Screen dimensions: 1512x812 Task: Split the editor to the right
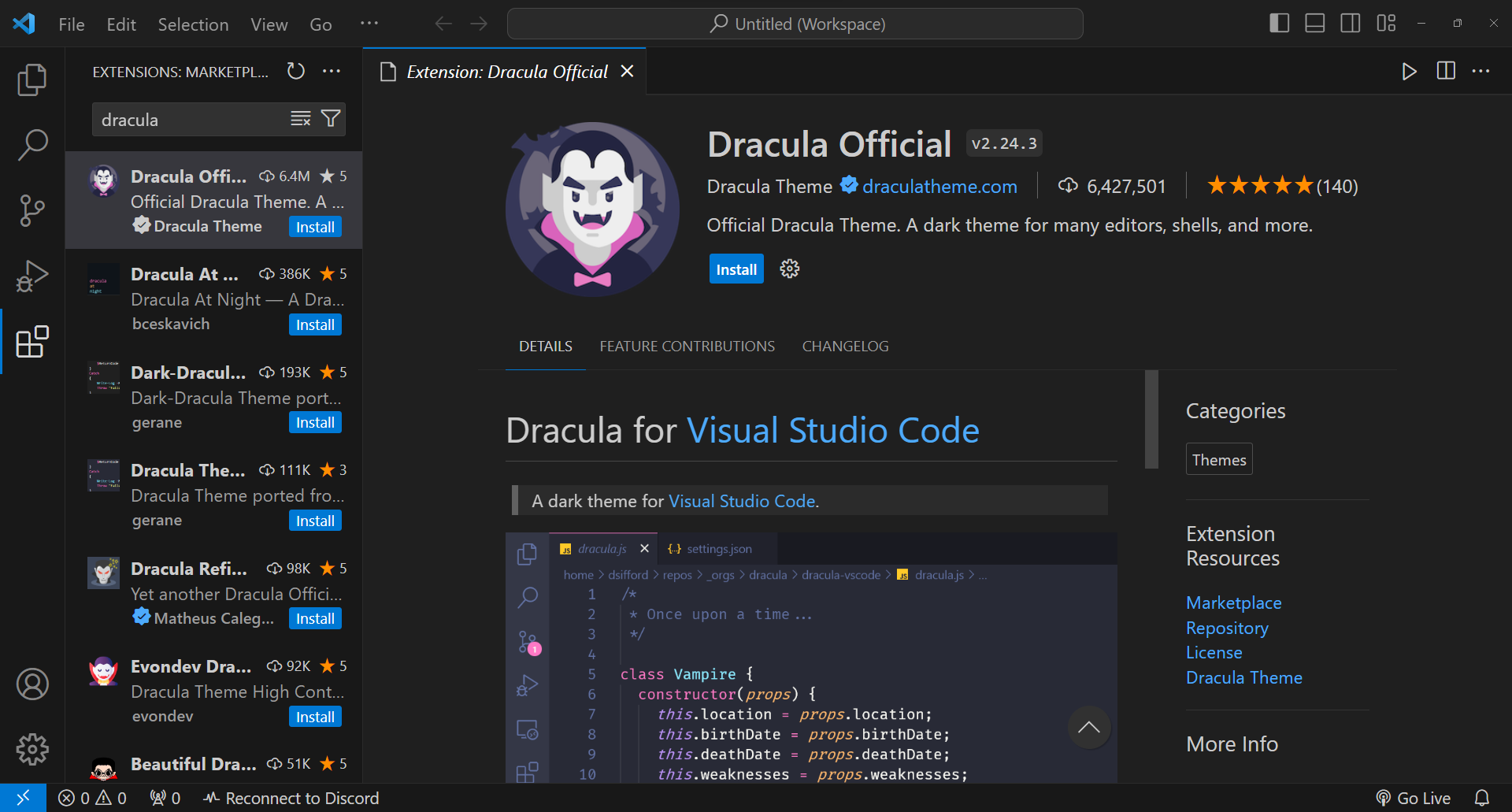point(1445,72)
